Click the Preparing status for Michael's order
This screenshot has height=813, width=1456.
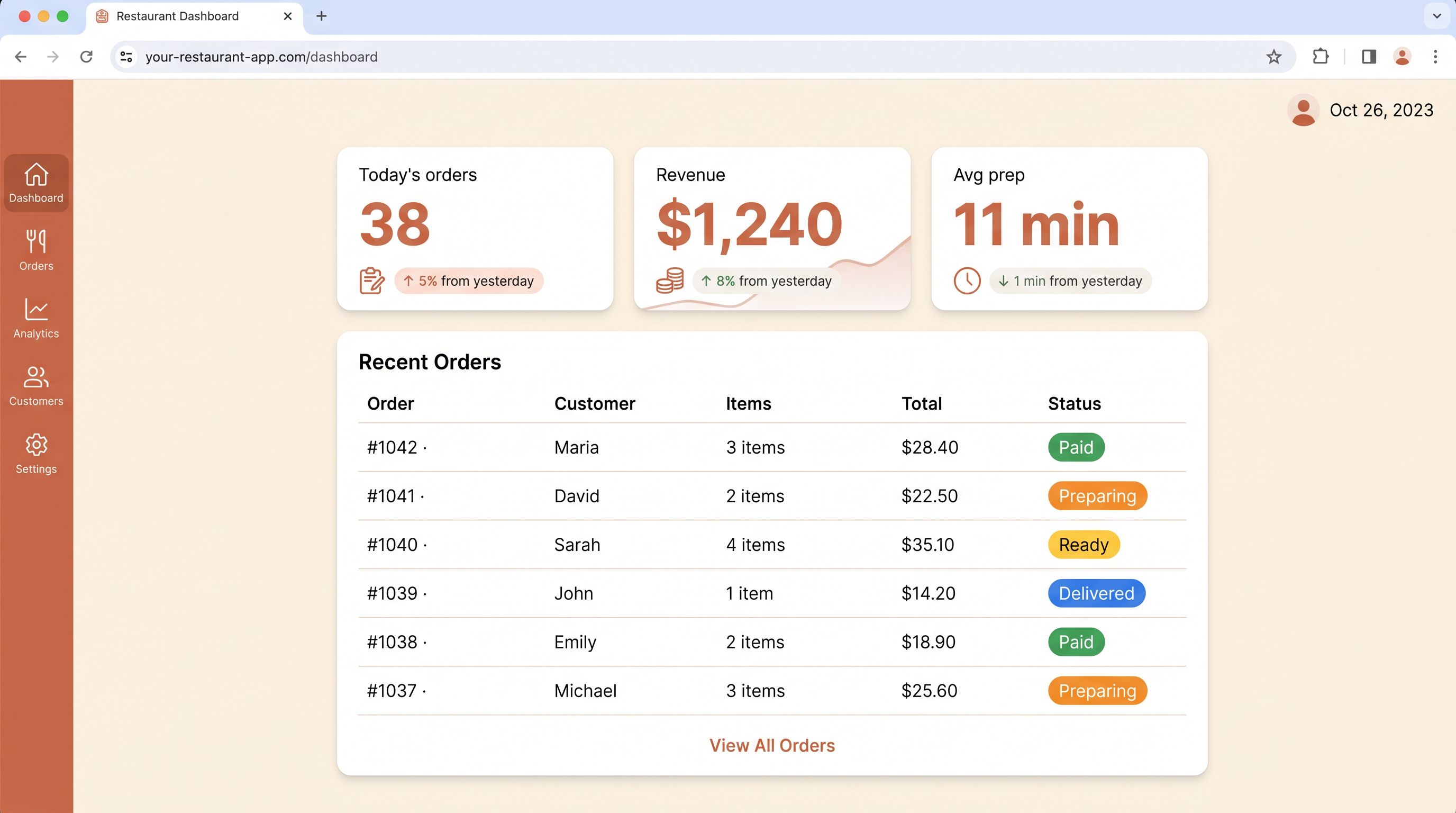1098,690
